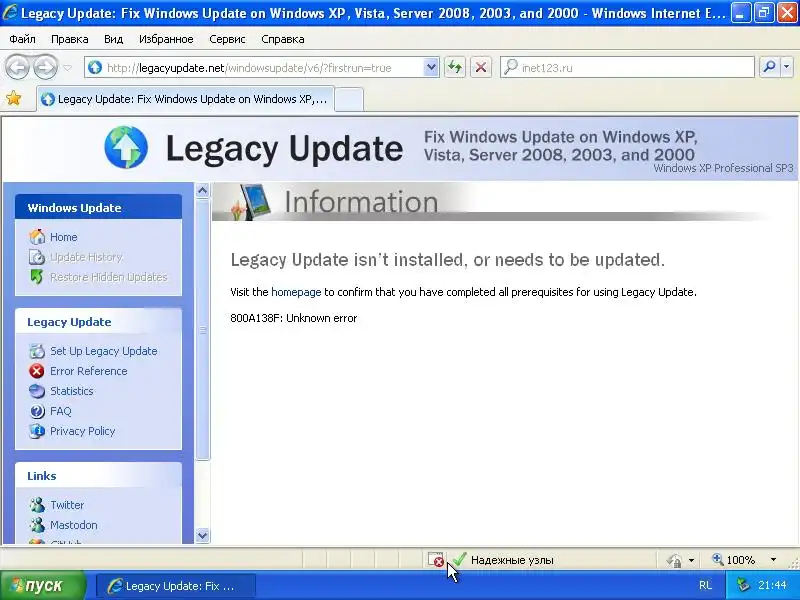800x600 pixels.
Task: Open the FAQ link
Action: click(x=61, y=411)
